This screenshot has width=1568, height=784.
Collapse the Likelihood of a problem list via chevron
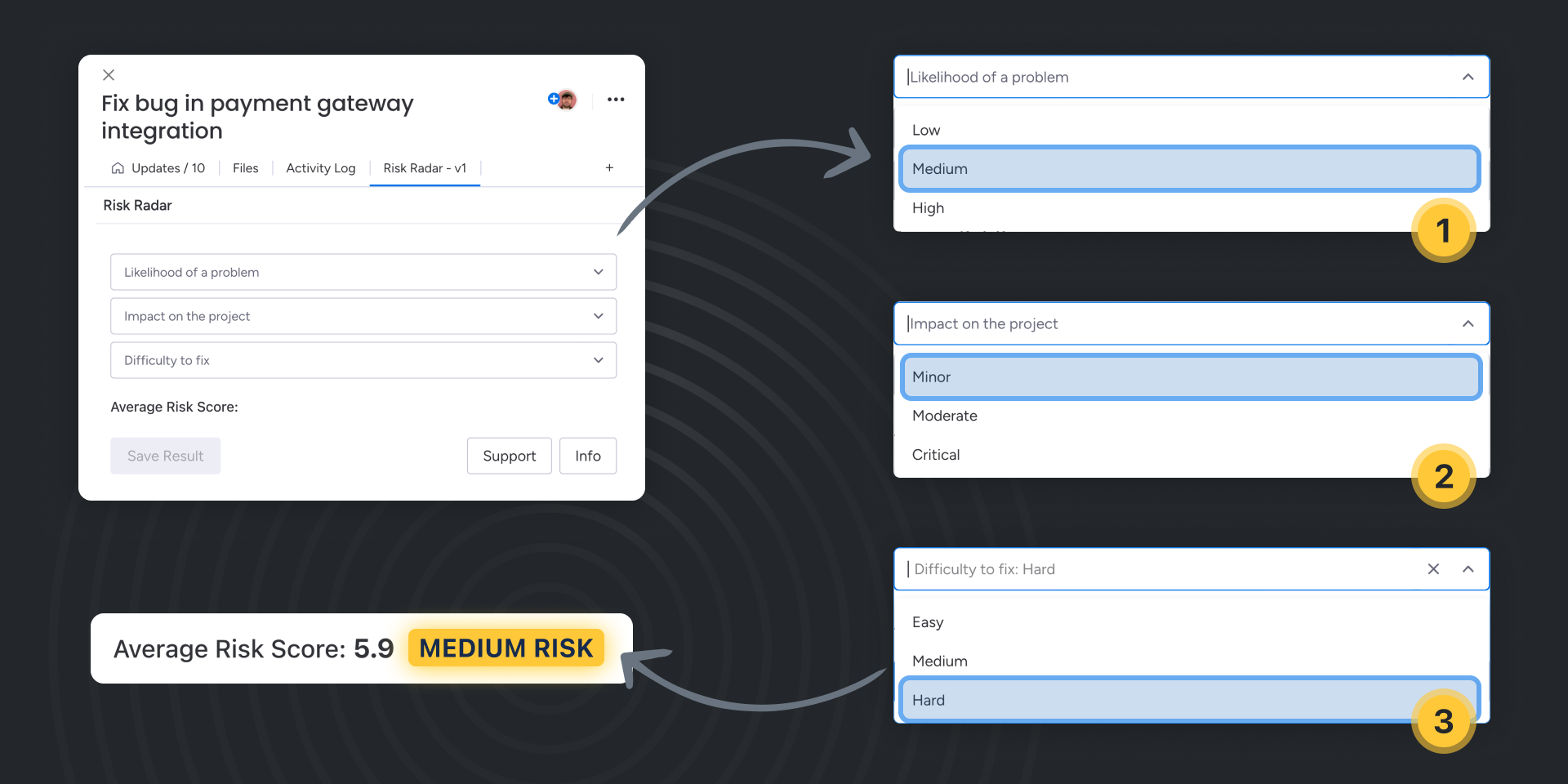click(x=1468, y=77)
